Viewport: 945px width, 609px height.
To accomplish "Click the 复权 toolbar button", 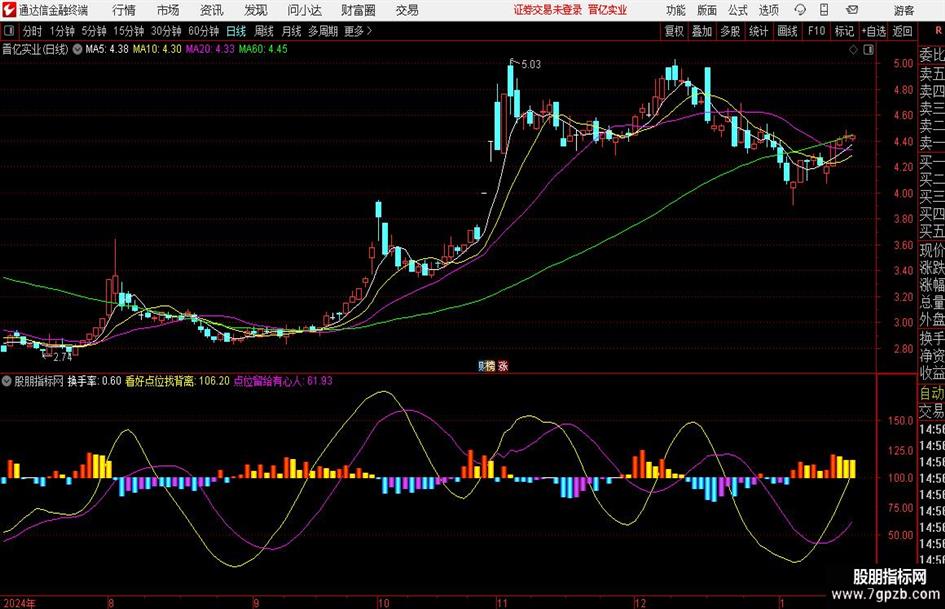I will [674, 31].
